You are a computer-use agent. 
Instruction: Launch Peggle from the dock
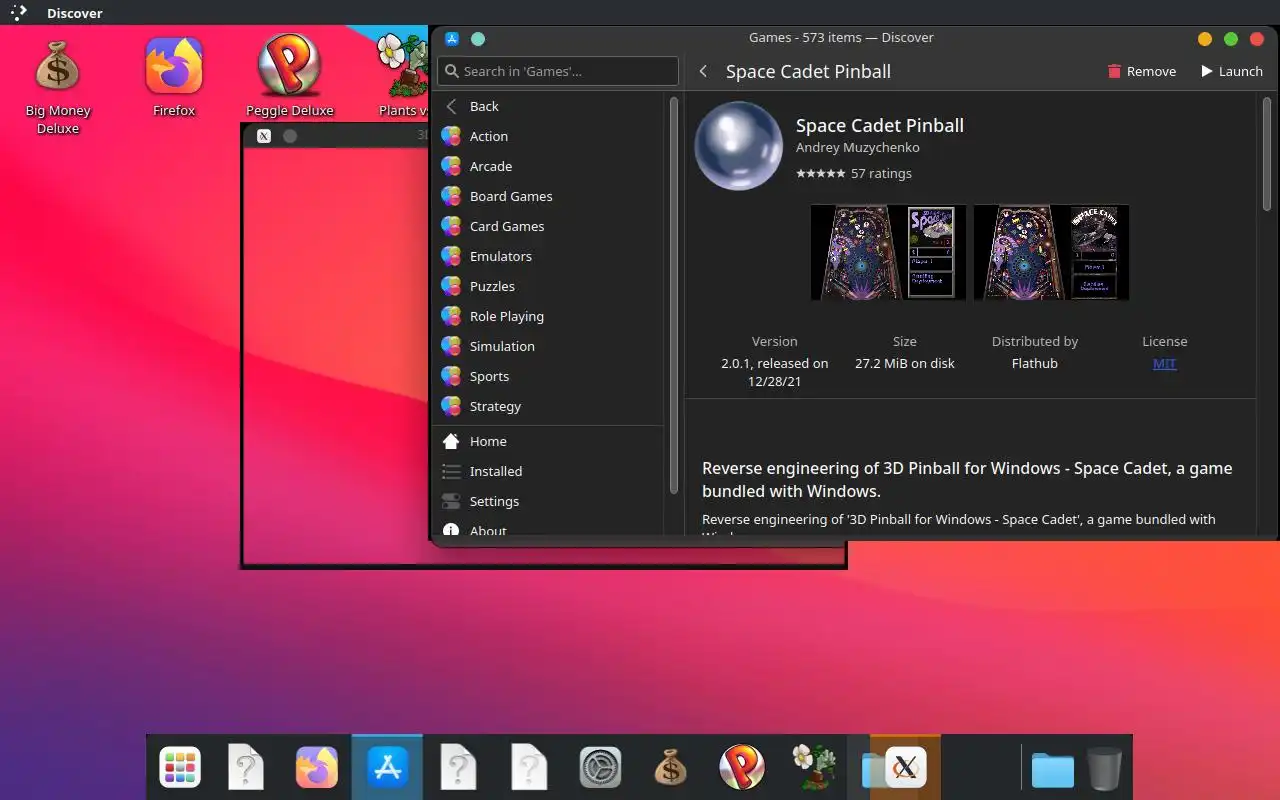tap(742, 768)
